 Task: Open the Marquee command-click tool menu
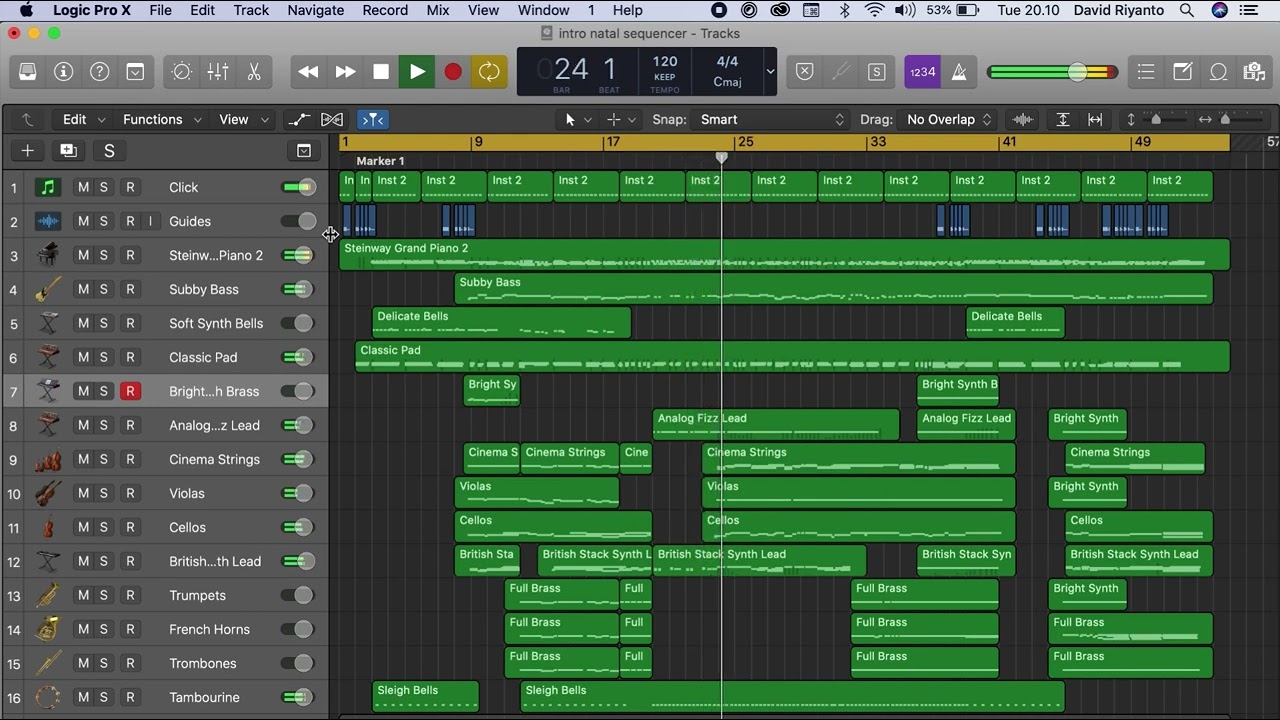pyautogui.click(x=620, y=119)
